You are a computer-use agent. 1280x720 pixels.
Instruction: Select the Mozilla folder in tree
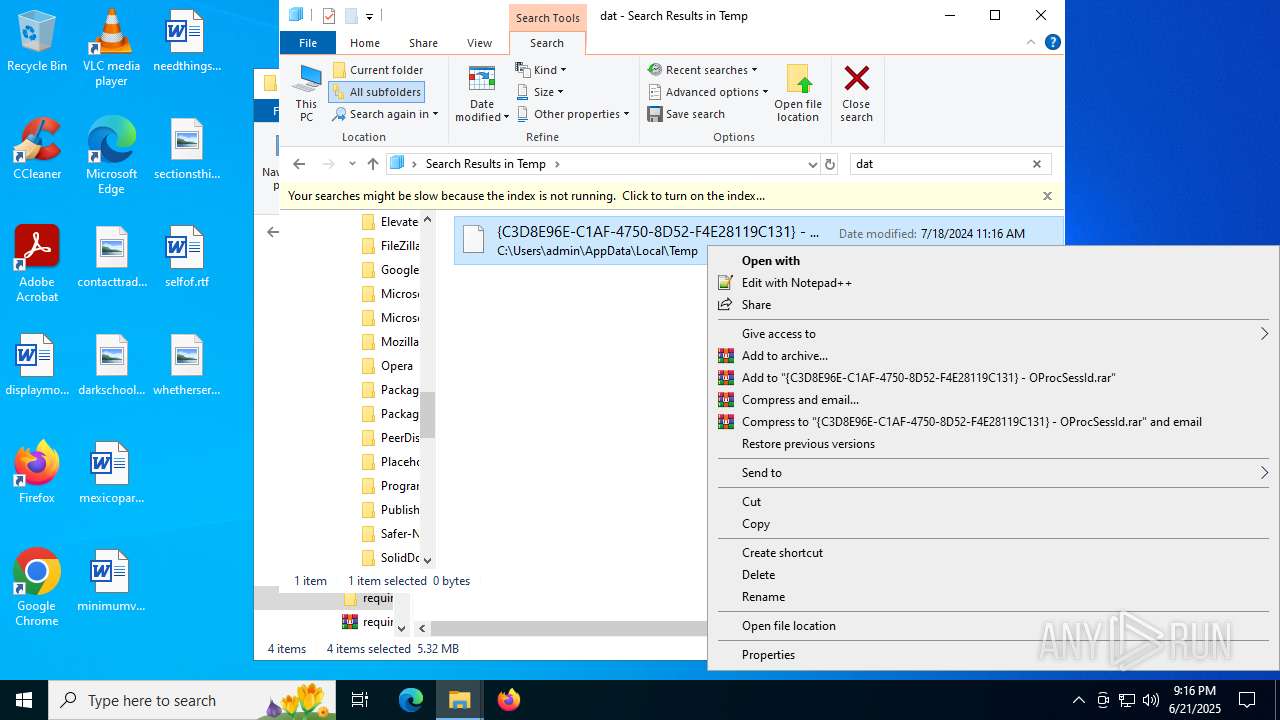(390, 342)
